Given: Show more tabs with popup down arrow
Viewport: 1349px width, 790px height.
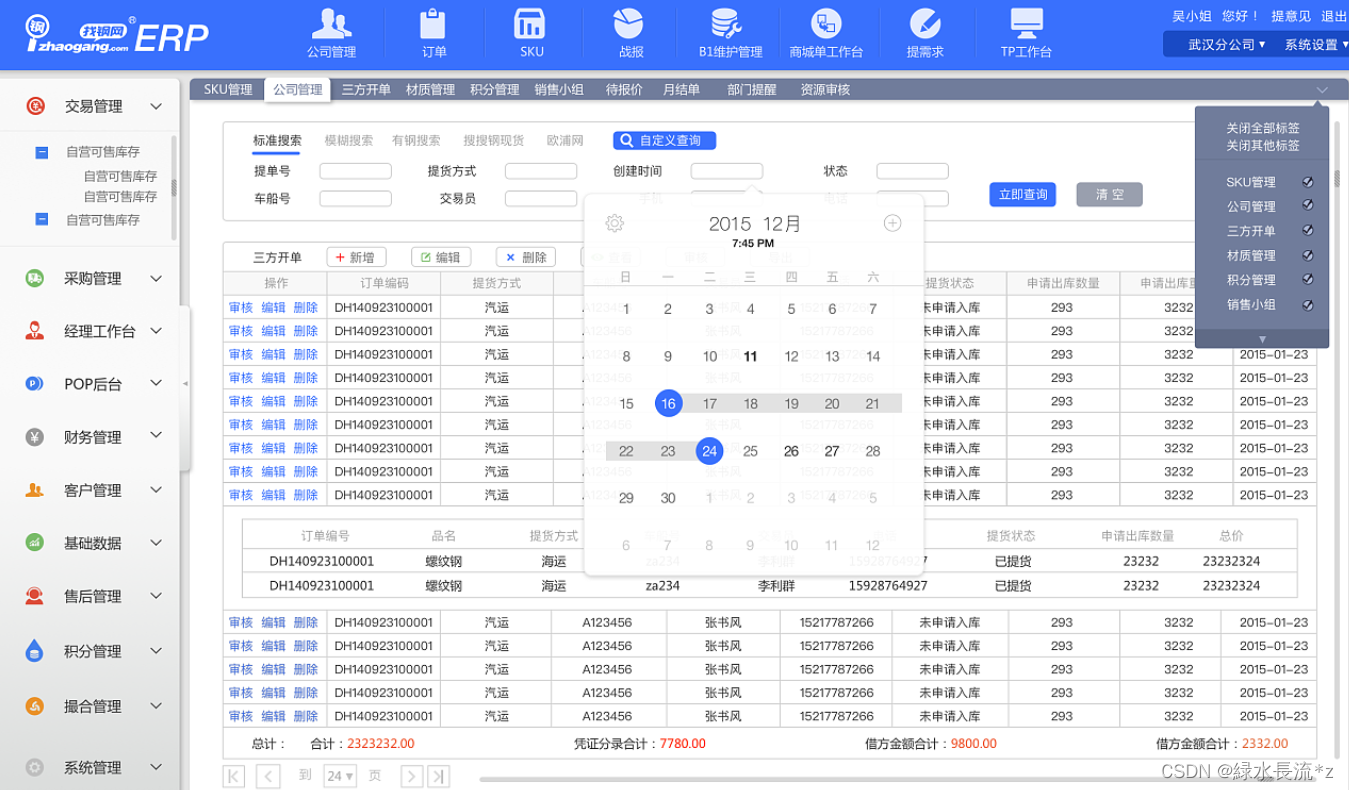Looking at the screenshot, I should (x=1262, y=339).
